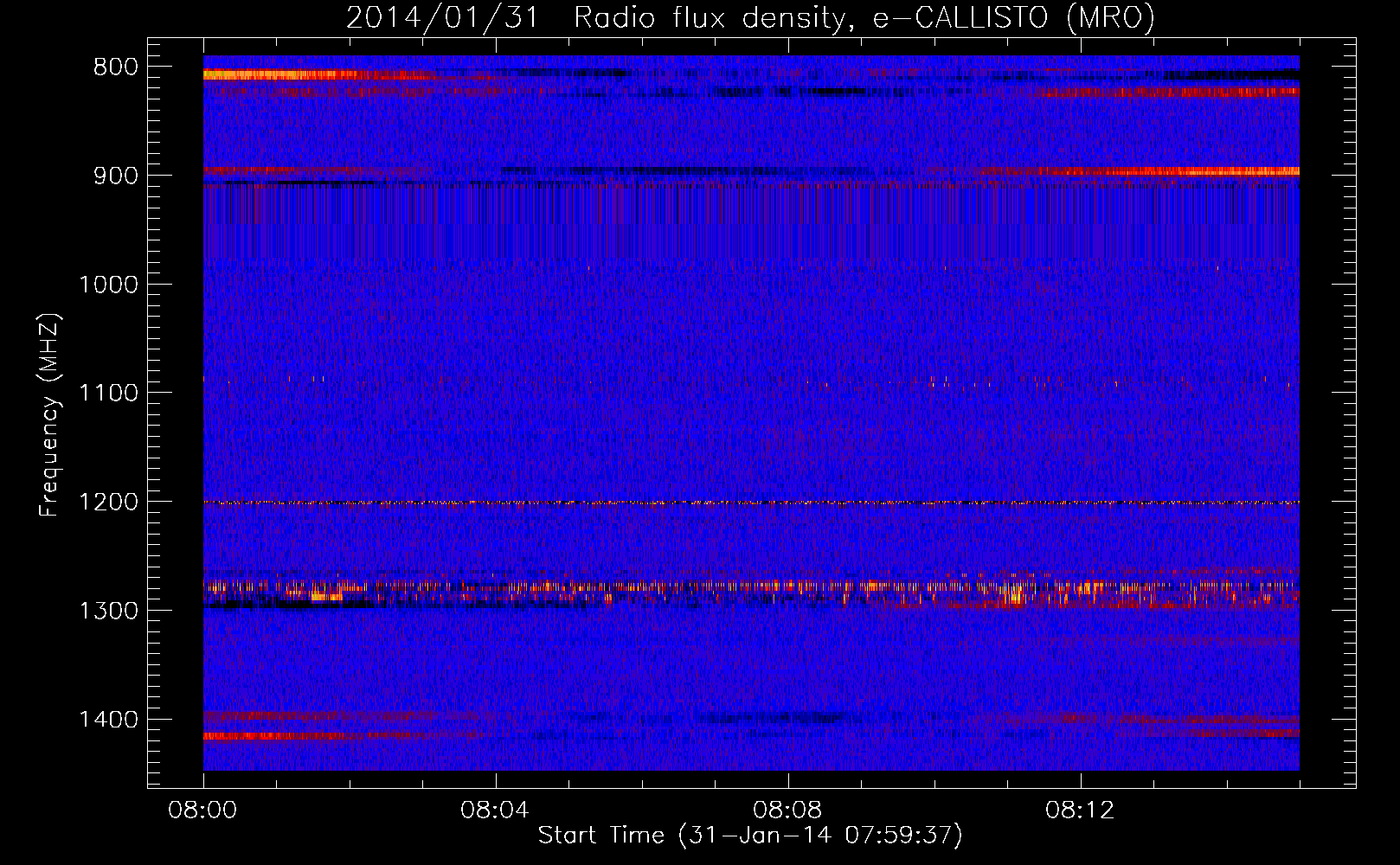
Task: Select the 1100 frequency tick label
Action: pyautogui.click(x=109, y=394)
